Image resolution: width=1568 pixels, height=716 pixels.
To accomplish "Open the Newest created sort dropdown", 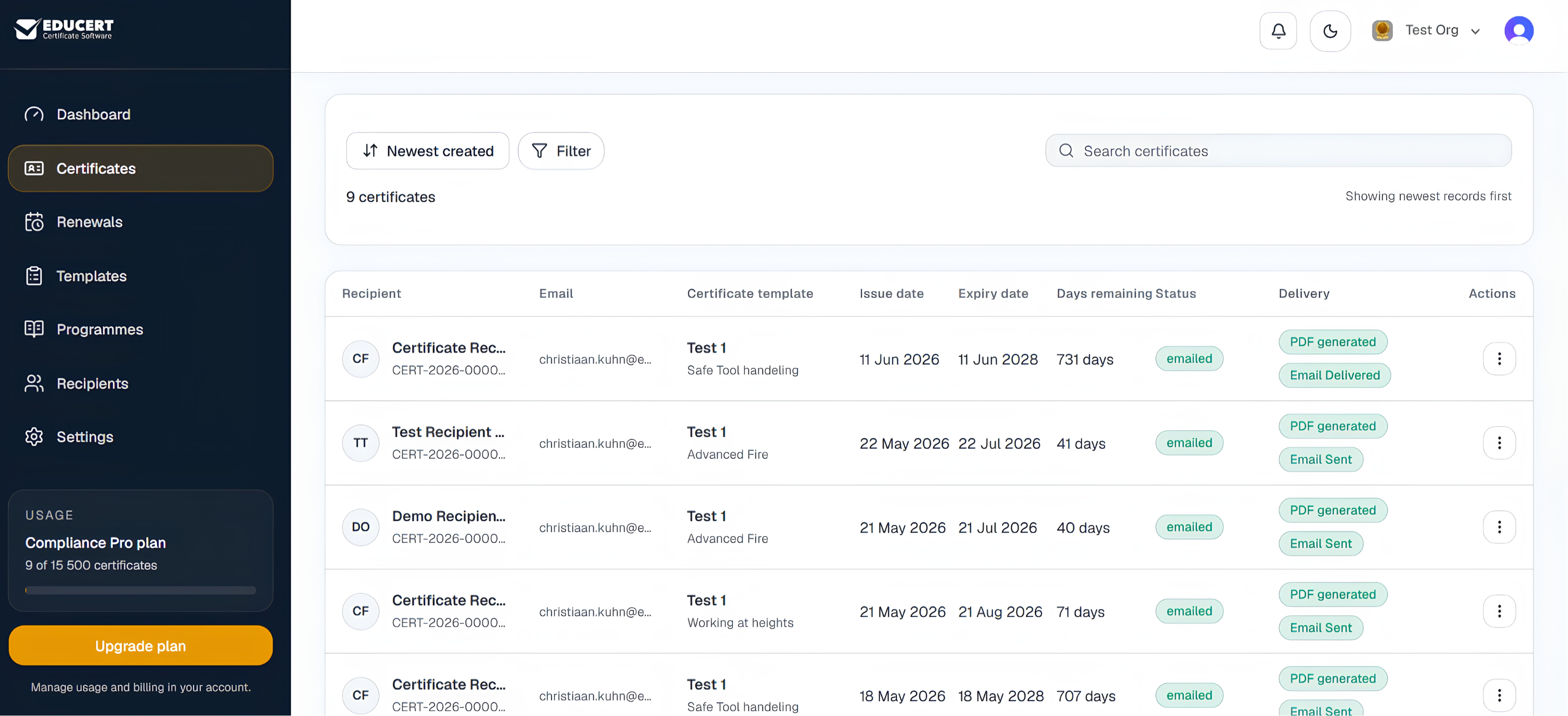I will pyautogui.click(x=427, y=151).
